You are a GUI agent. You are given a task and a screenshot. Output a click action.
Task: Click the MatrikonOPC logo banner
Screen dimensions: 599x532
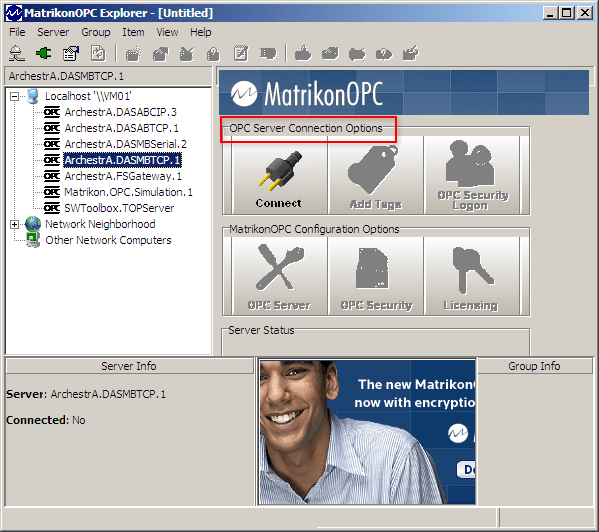[x=404, y=93]
